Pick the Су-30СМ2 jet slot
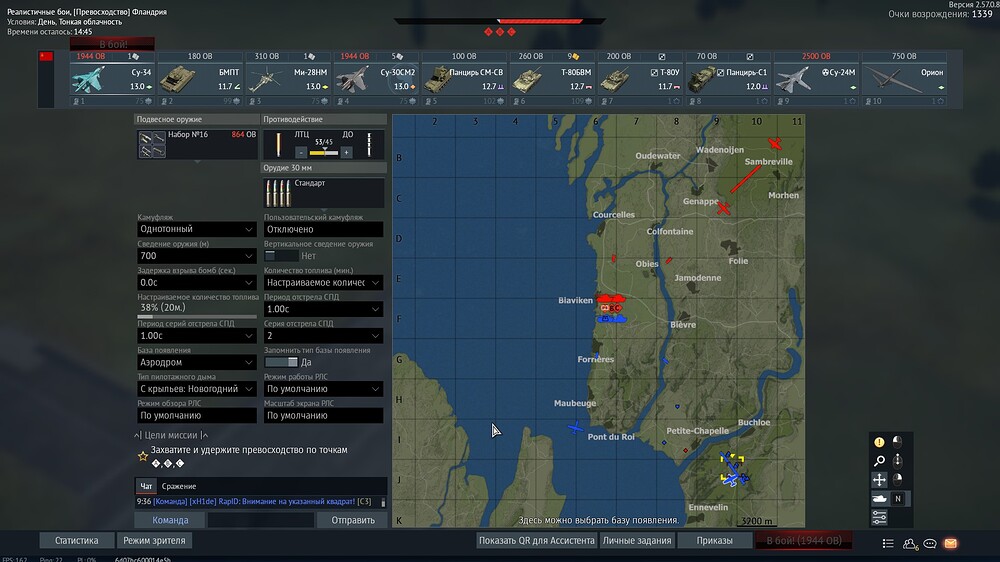This screenshot has width=1000, height=562. pos(376,78)
